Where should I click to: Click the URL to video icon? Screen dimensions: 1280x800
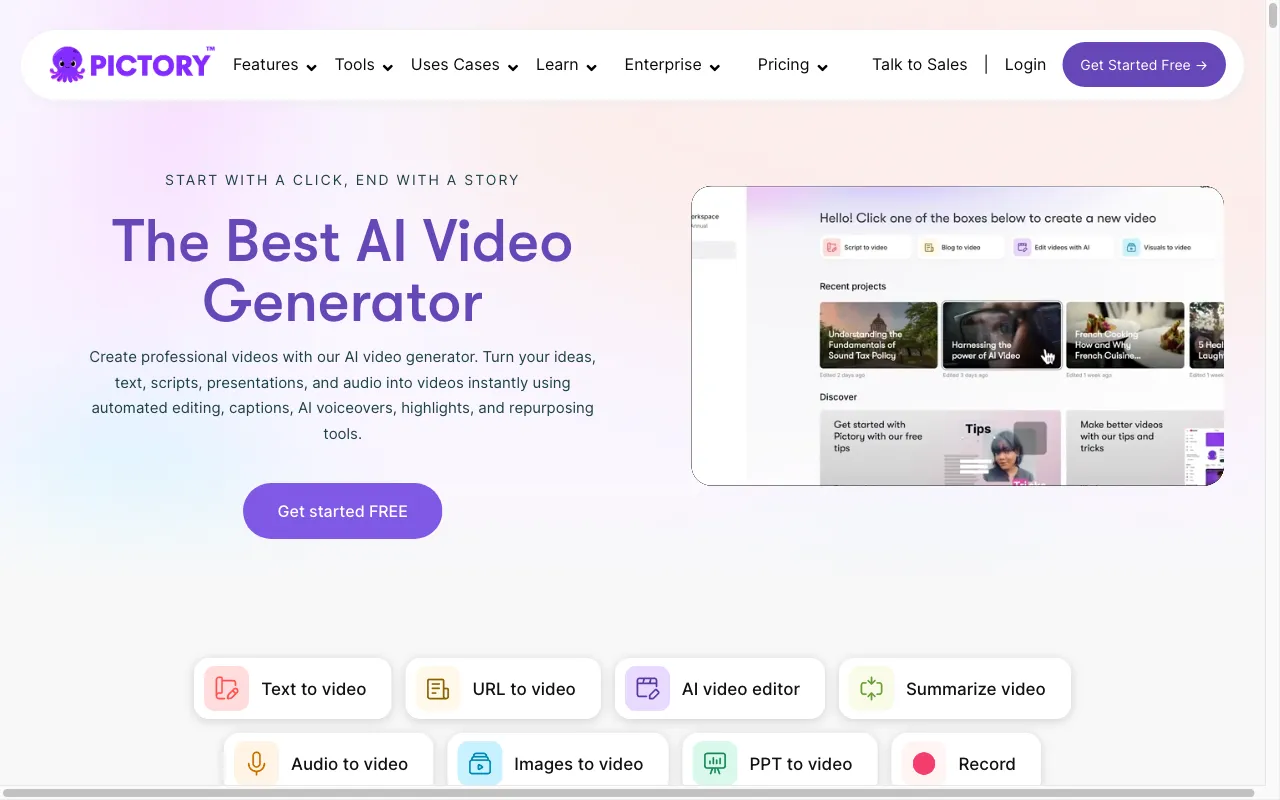437,689
